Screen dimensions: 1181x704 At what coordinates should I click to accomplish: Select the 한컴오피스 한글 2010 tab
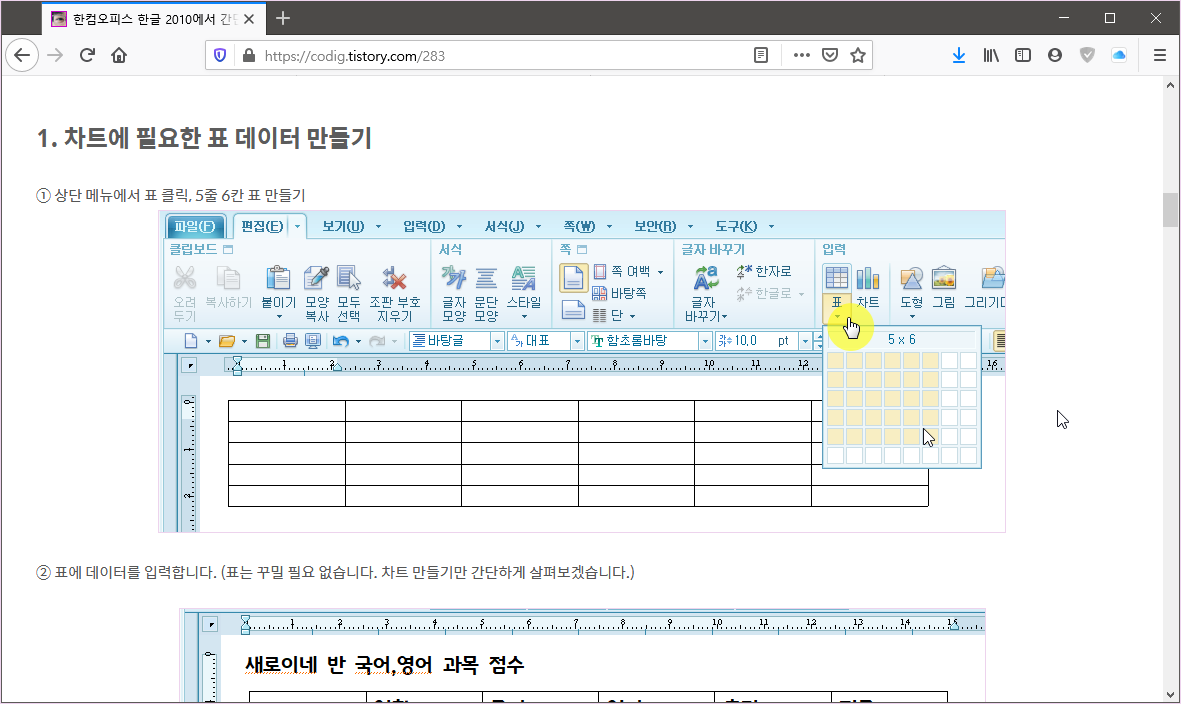pyautogui.click(x=153, y=19)
